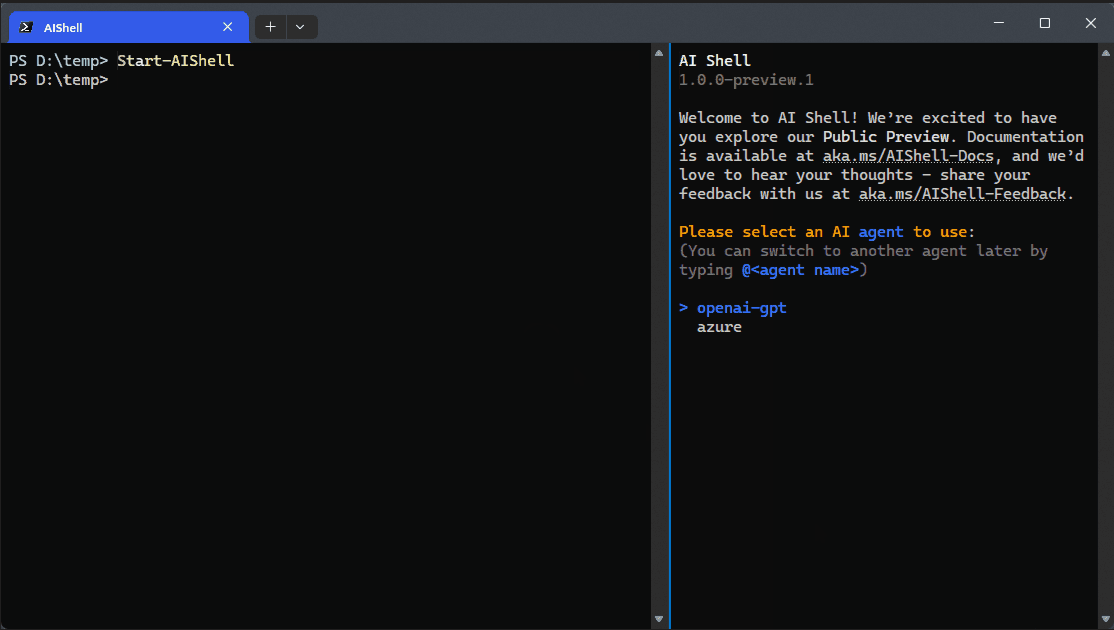Click the blue divider between panes

click(x=670, y=336)
